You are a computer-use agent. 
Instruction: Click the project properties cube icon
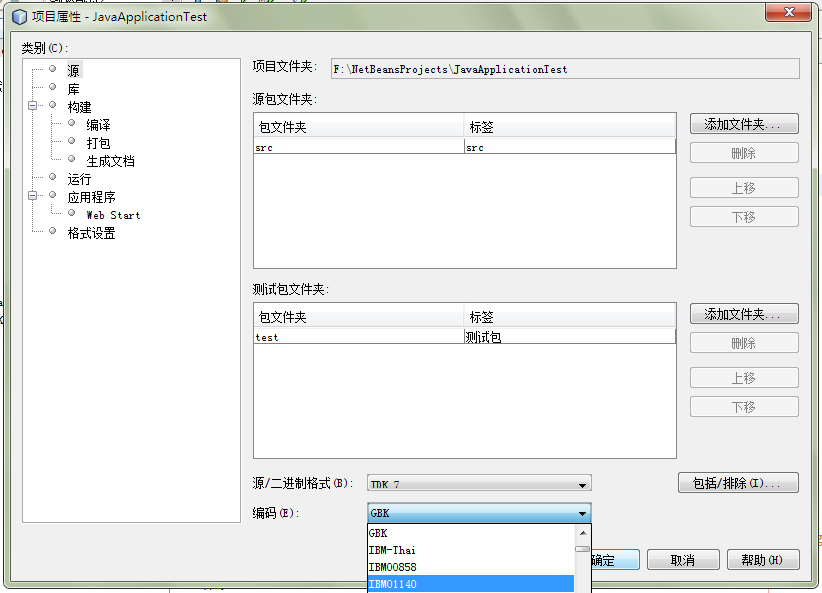coord(19,17)
